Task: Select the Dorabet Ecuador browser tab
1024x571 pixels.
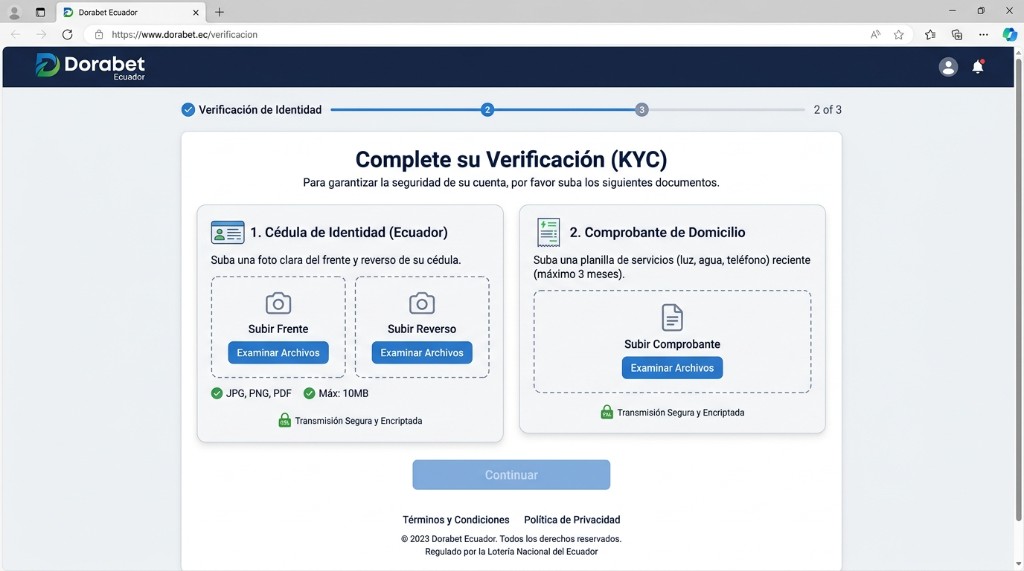Action: pos(131,12)
